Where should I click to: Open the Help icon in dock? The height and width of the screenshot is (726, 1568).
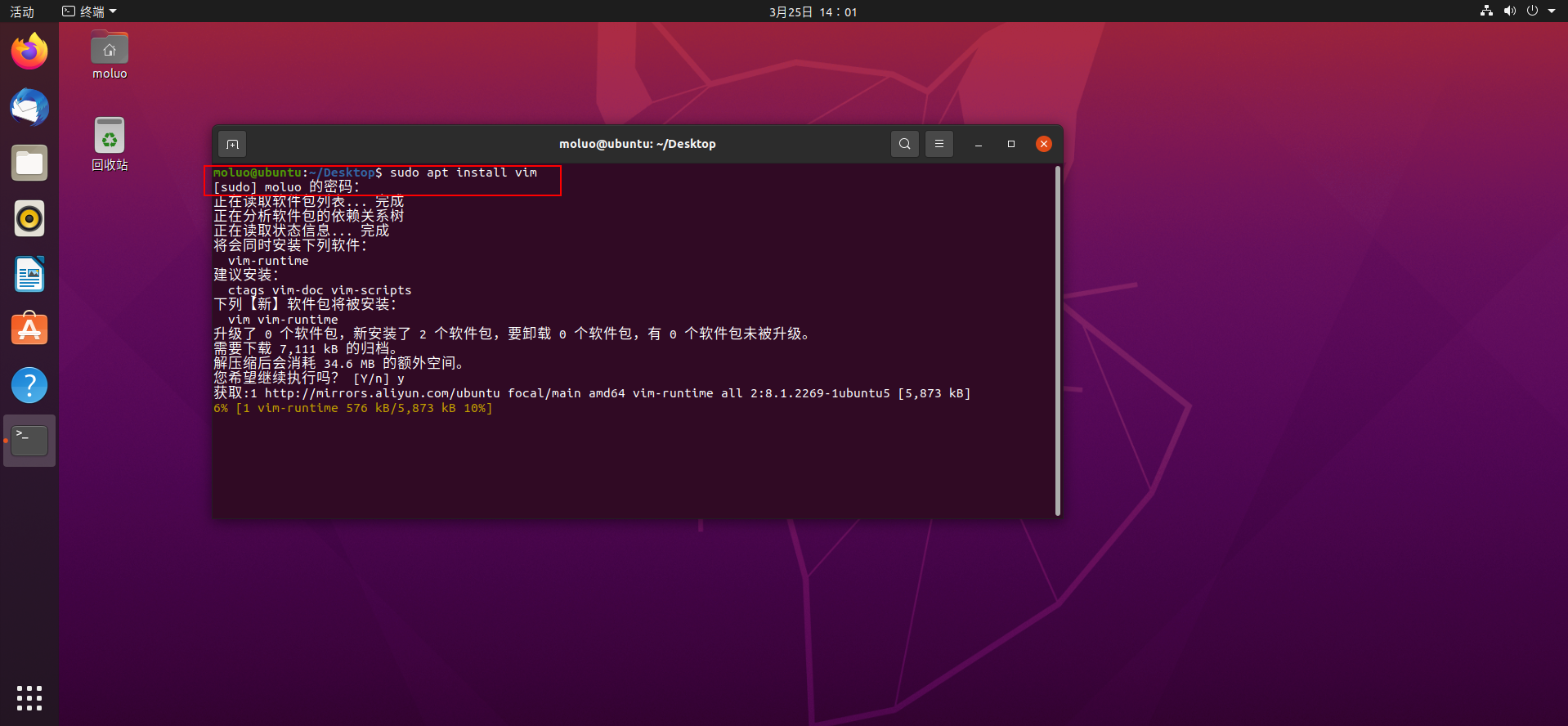(x=29, y=385)
